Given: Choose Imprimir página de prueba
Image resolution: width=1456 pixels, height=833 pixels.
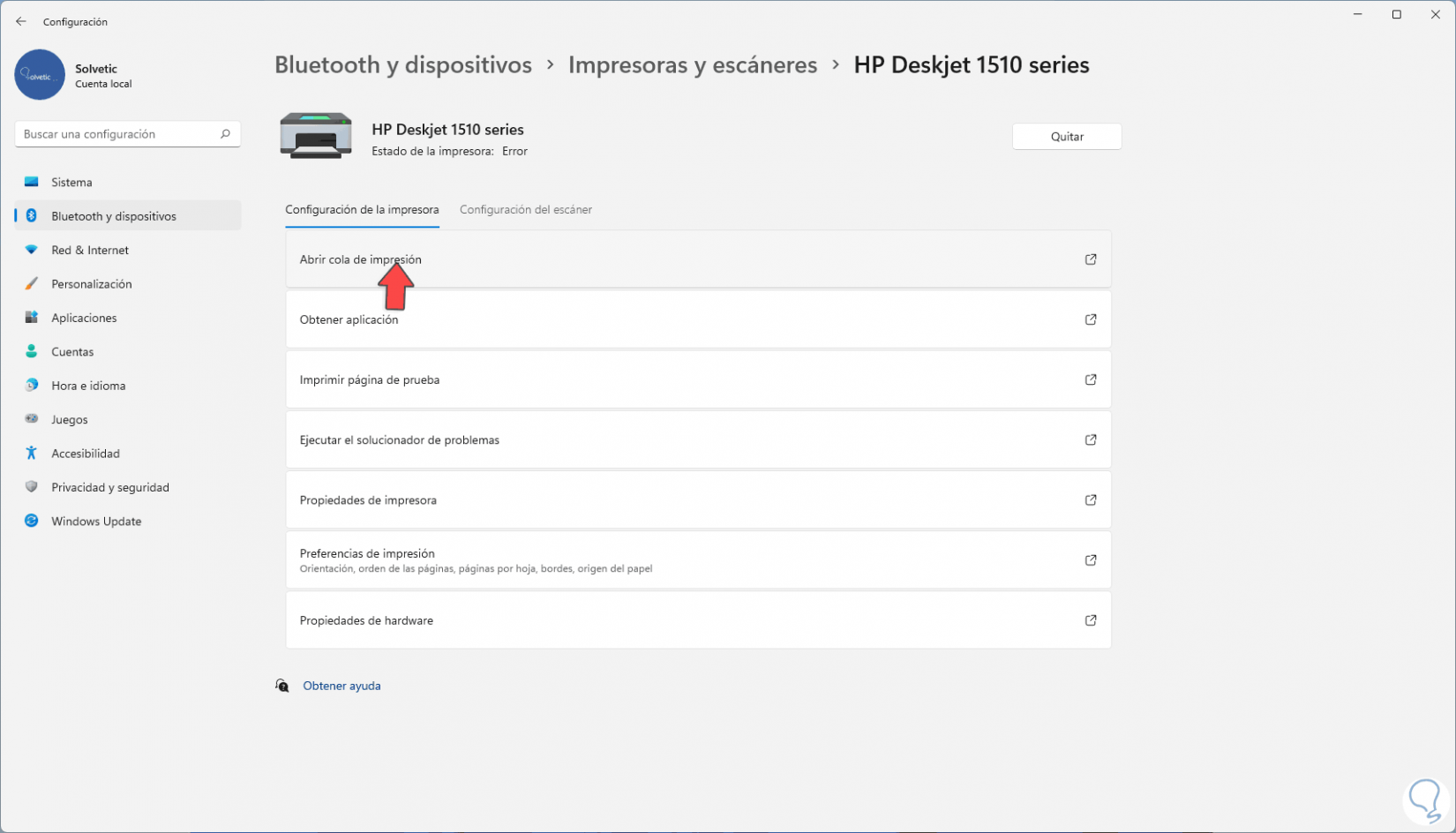Looking at the screenshot, I should (x=698, y=379).
